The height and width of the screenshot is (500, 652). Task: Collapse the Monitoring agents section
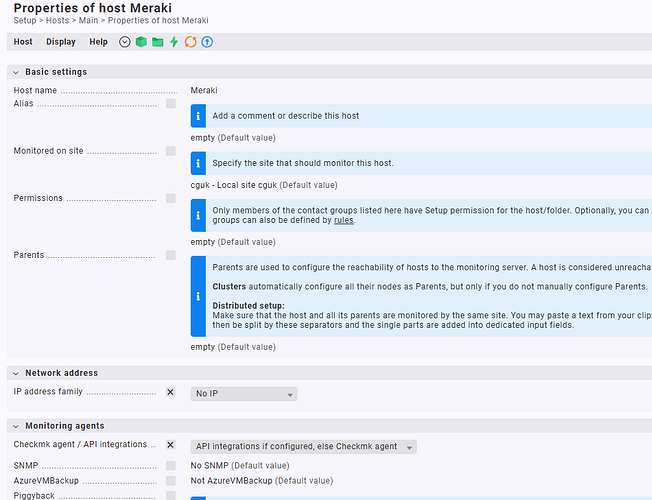coord(16,426)
